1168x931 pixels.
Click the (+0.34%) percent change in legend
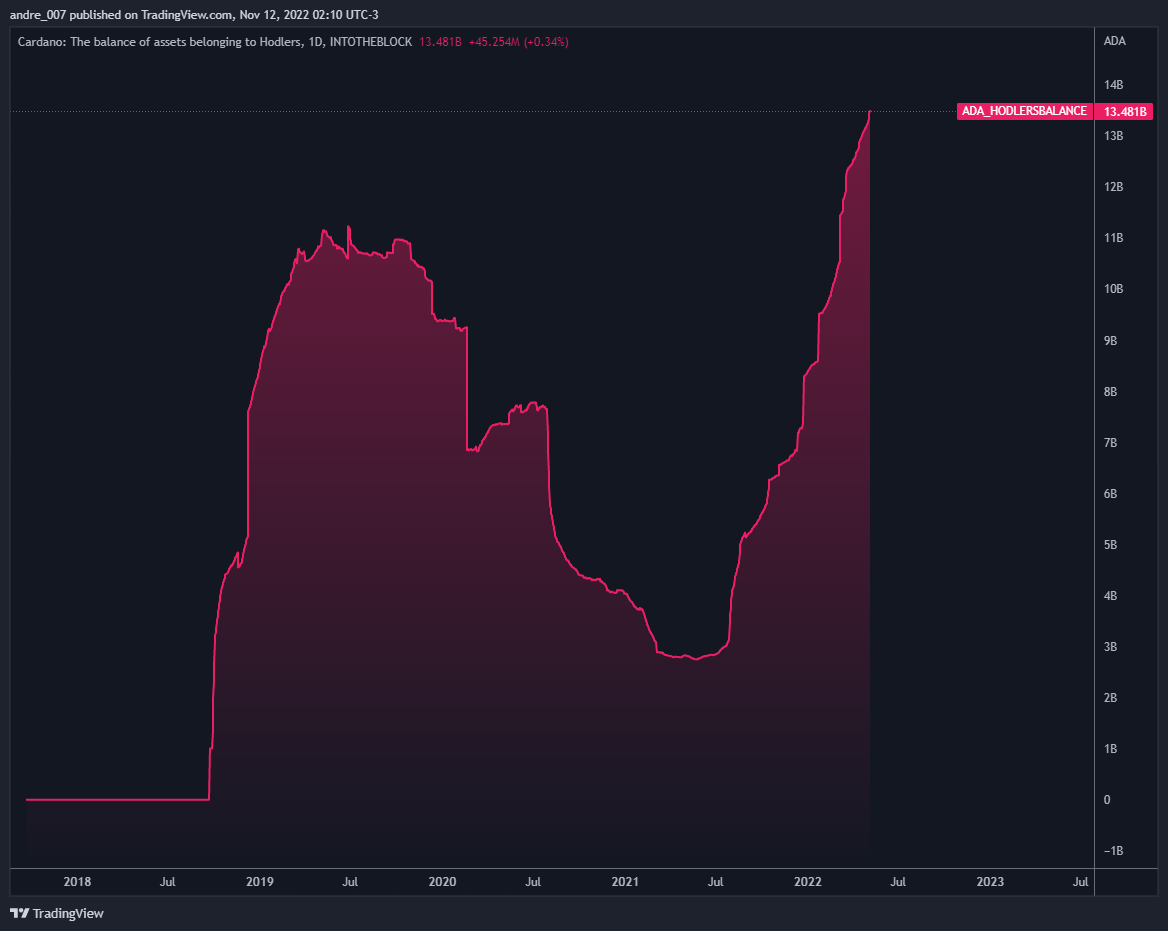point(546,42)
